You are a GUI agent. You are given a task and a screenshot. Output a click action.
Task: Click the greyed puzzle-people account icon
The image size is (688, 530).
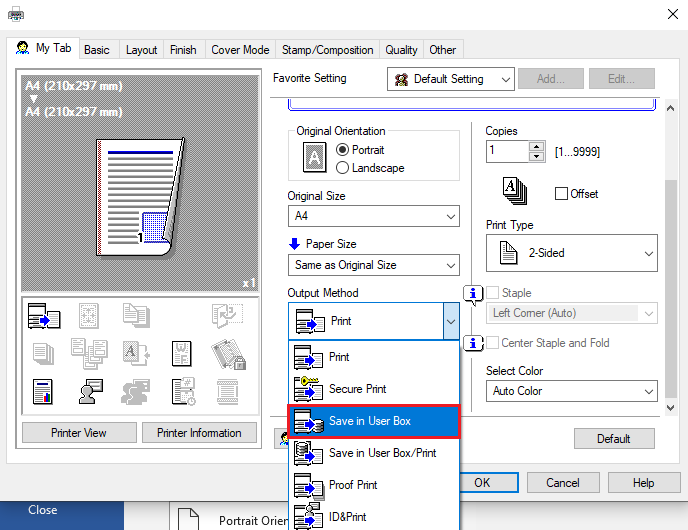click(136, 391)
